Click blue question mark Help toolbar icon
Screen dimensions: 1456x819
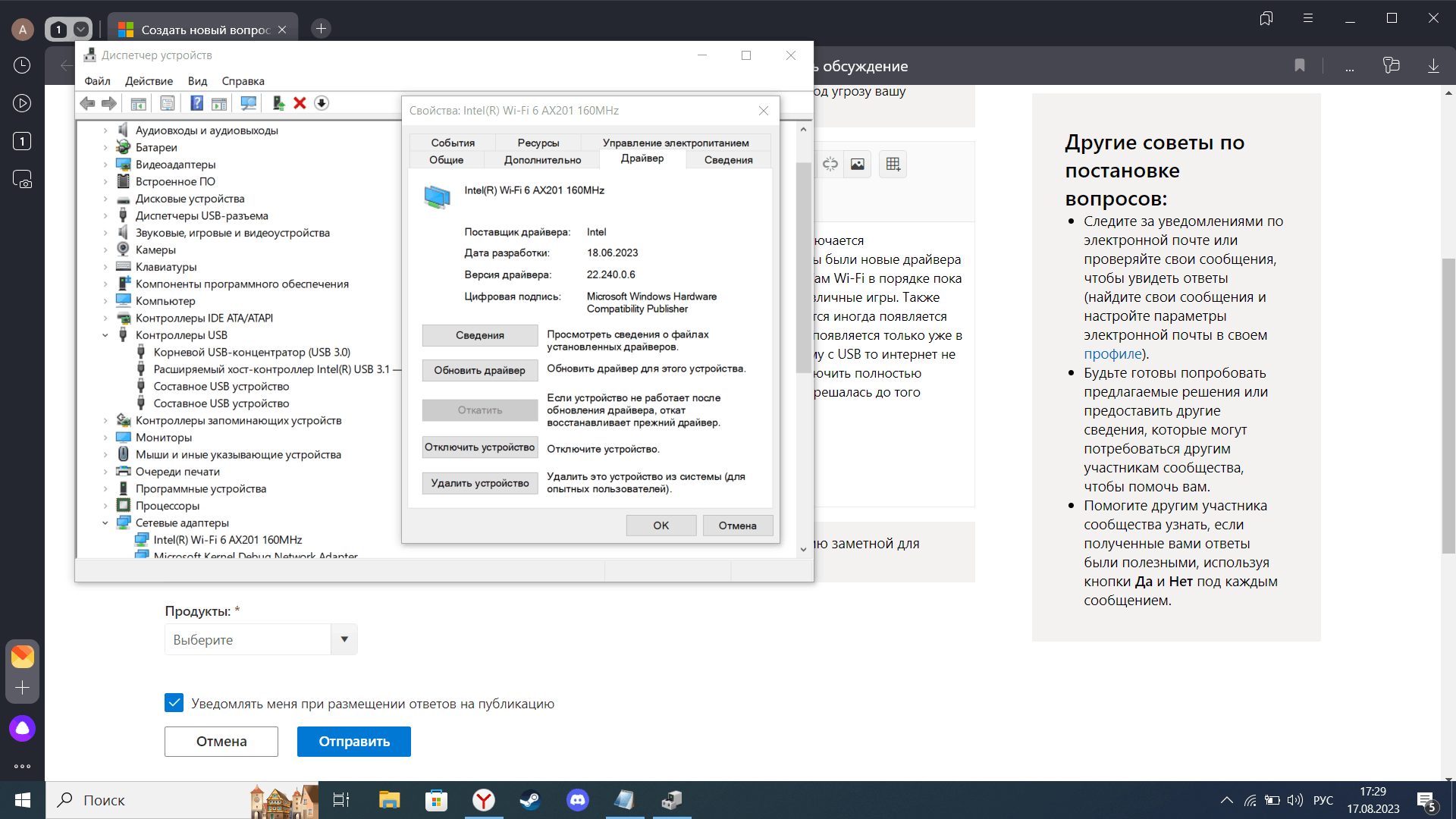tap(196, 103)
